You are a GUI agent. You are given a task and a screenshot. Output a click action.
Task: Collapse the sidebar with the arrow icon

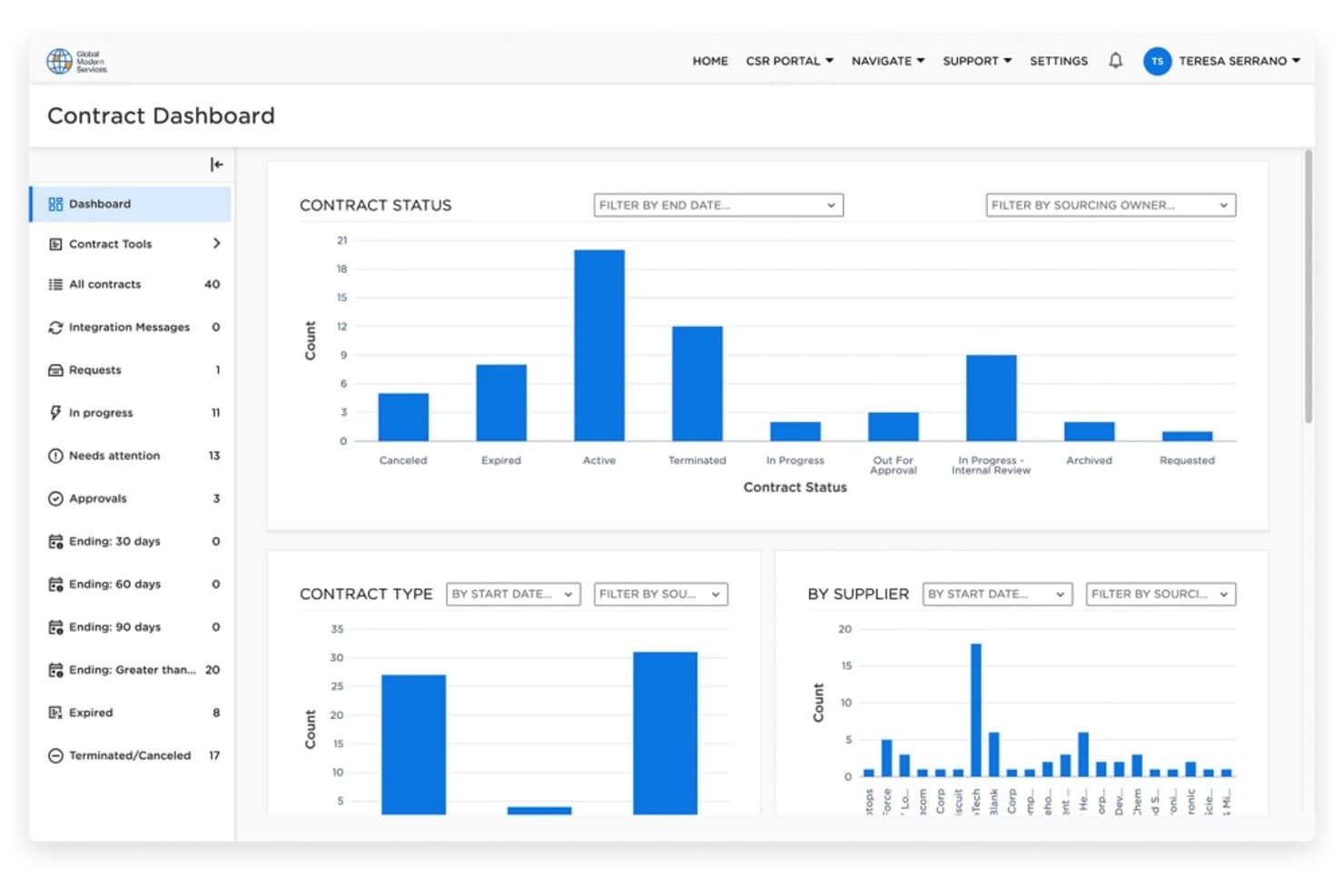coord(216,164)
